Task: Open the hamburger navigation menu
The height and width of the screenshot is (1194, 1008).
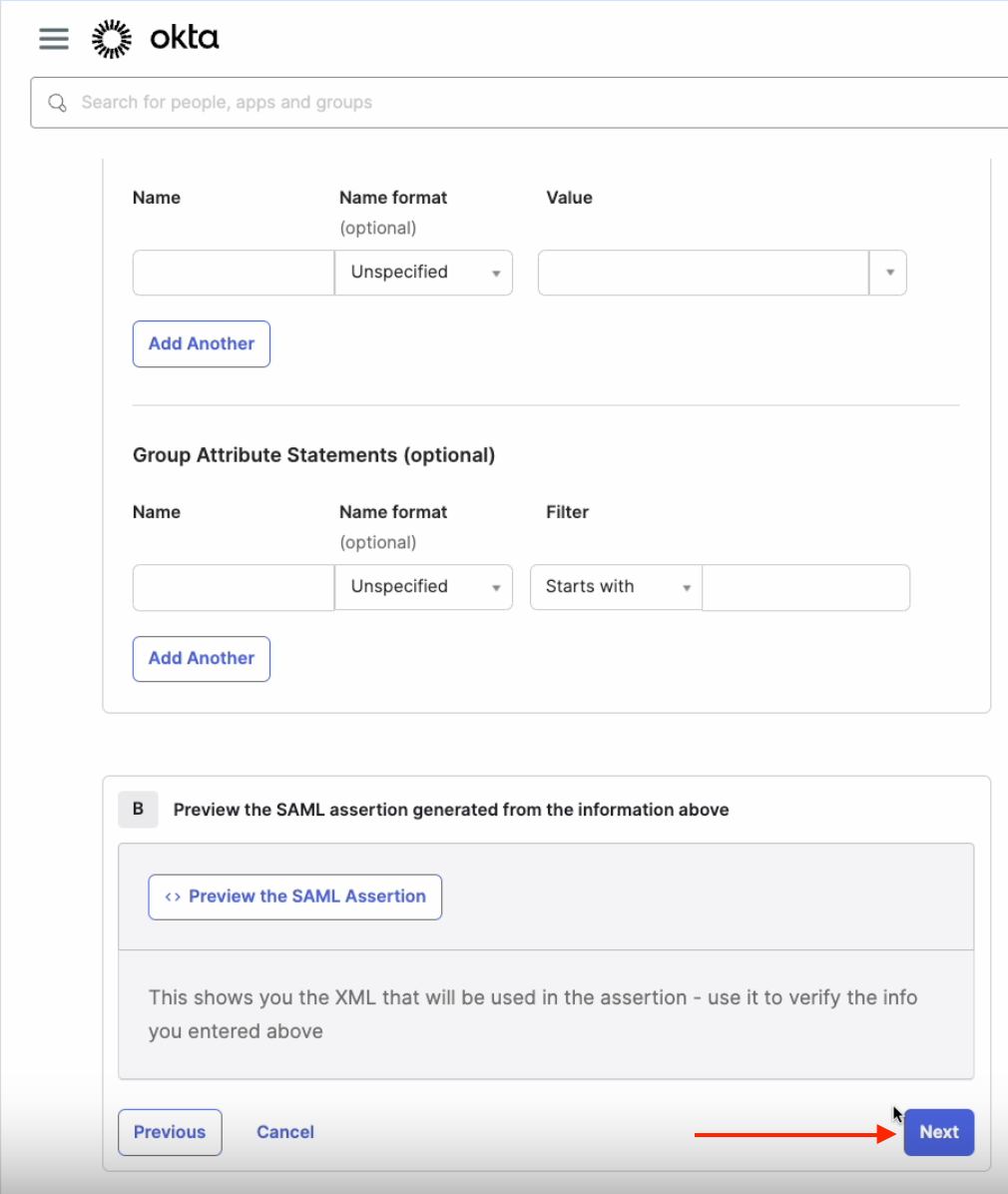Action: [x=54, y=38]
